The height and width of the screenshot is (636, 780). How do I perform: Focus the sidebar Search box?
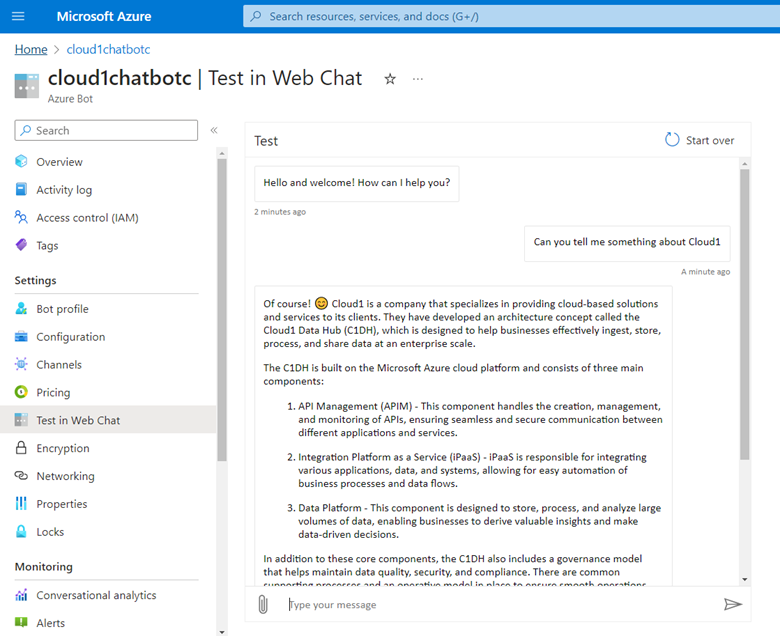pos(106,130)
